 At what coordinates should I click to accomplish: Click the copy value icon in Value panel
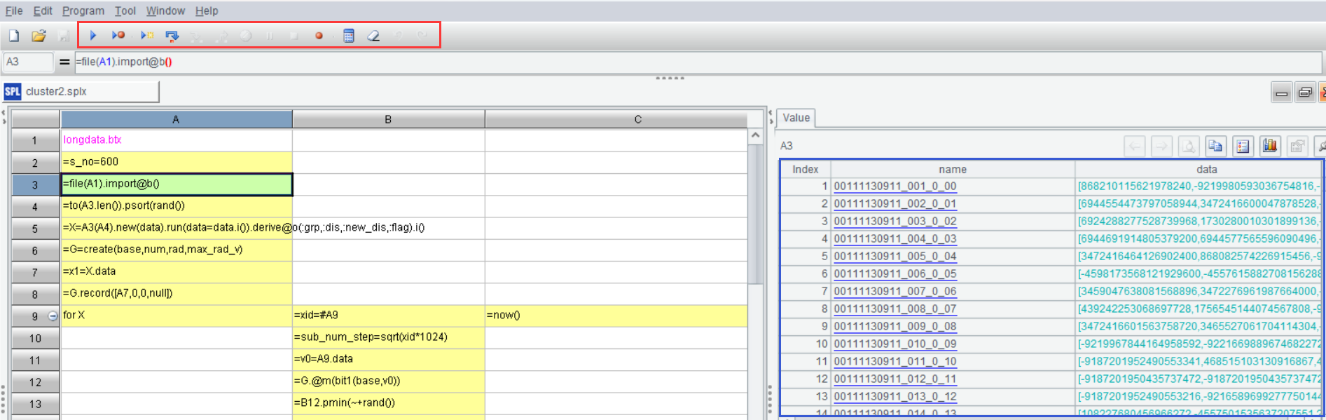[1214, 146]
